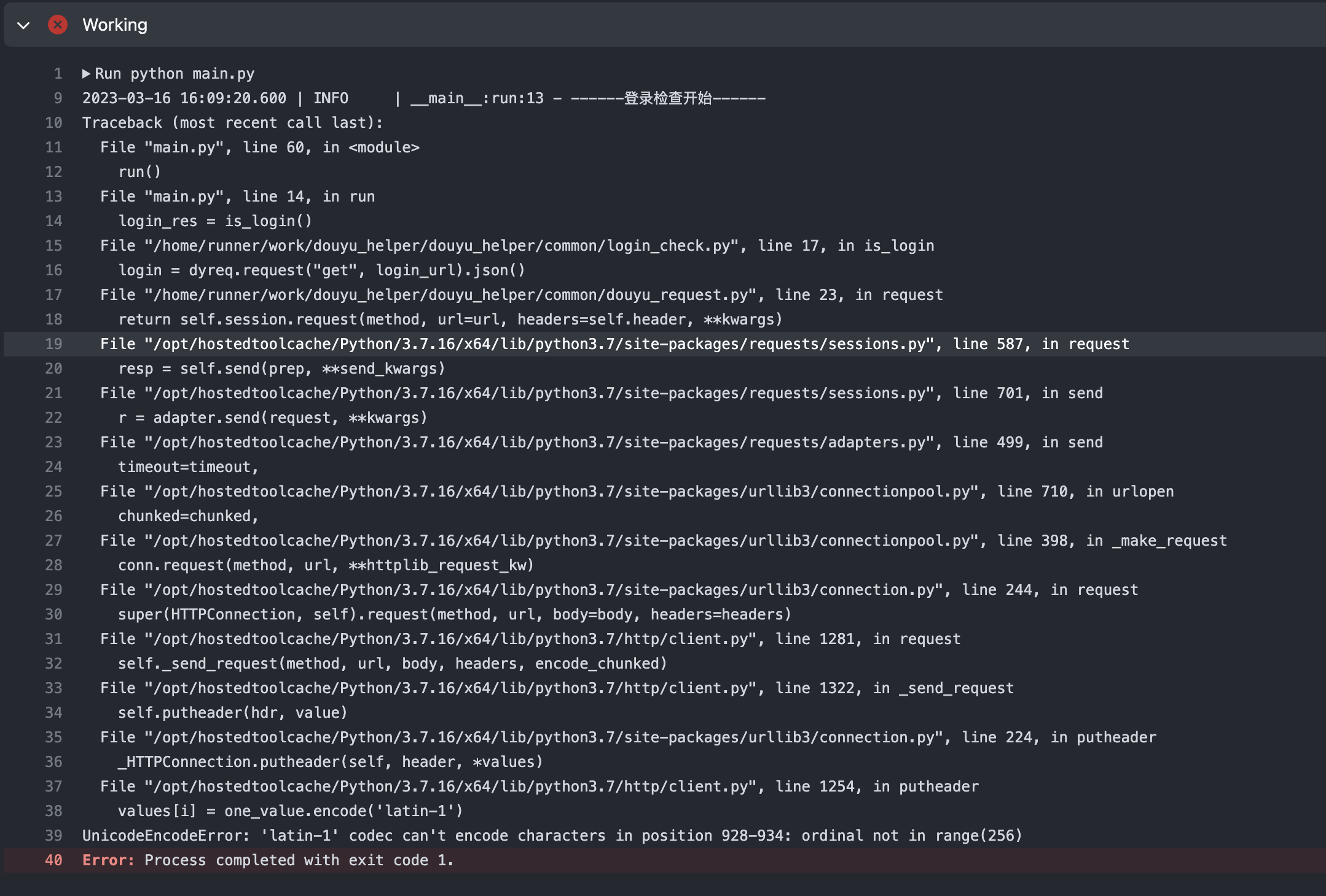Select line number 25 link

pos(54,492)
